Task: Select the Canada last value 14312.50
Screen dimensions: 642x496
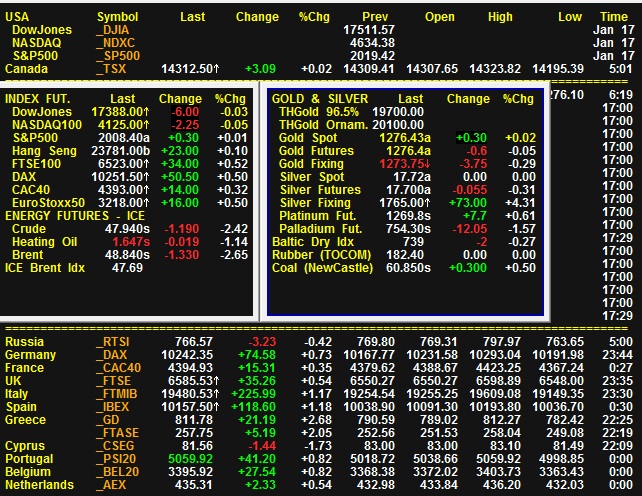Action: coord(190,69)
